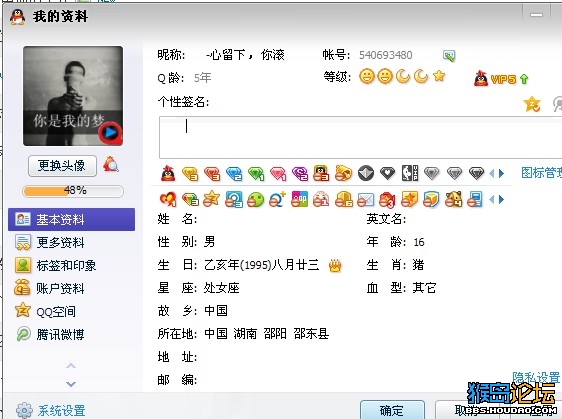562x419 pixels.
Task: Click the rainbow diamond badge
Action: point(190,199)
